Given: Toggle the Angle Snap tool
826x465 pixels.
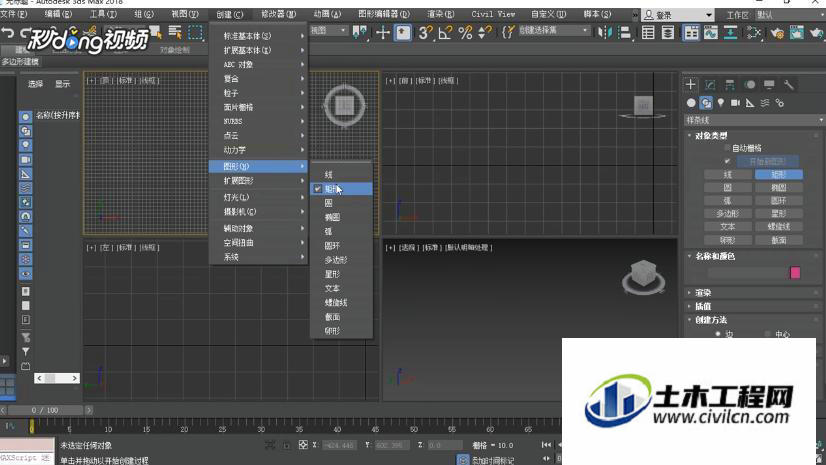Looking at the screenshot, I should tap(445, 33).
